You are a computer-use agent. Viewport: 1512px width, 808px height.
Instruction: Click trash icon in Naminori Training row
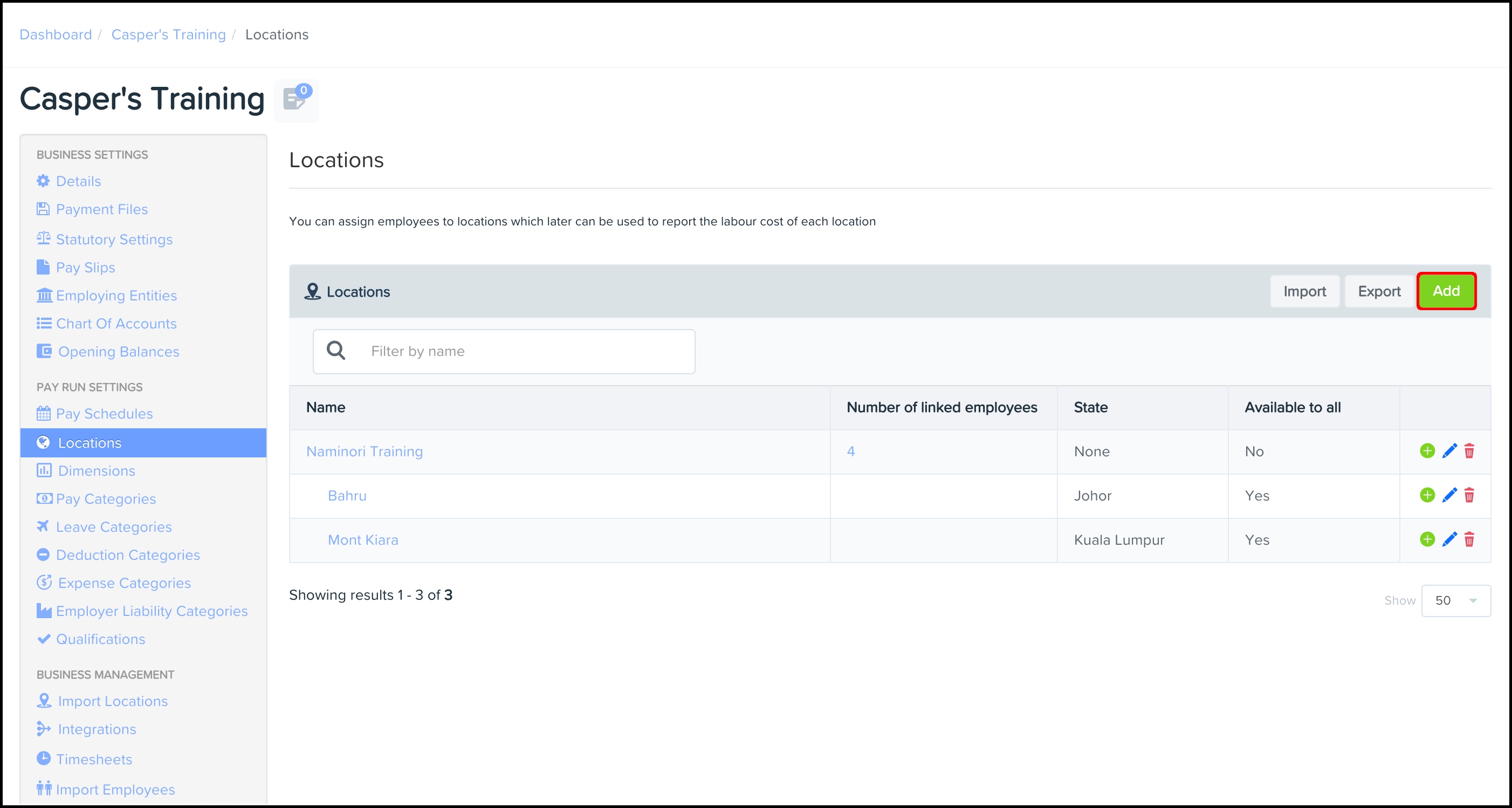tap(1469, 451)
